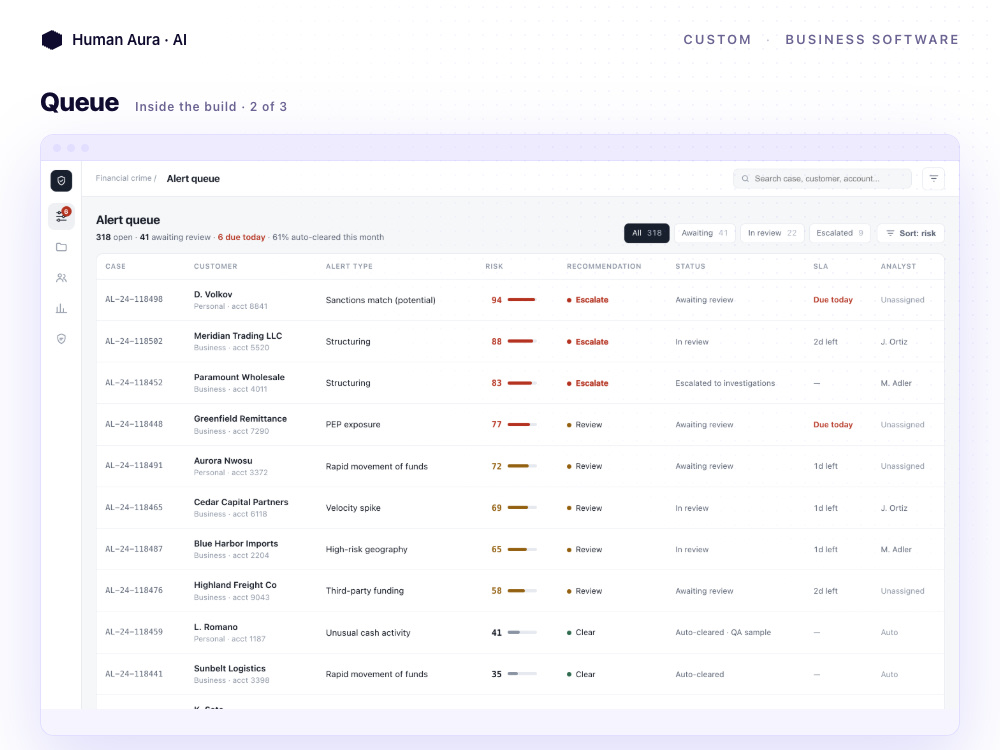Click the Analyst column header

(898, 267)
